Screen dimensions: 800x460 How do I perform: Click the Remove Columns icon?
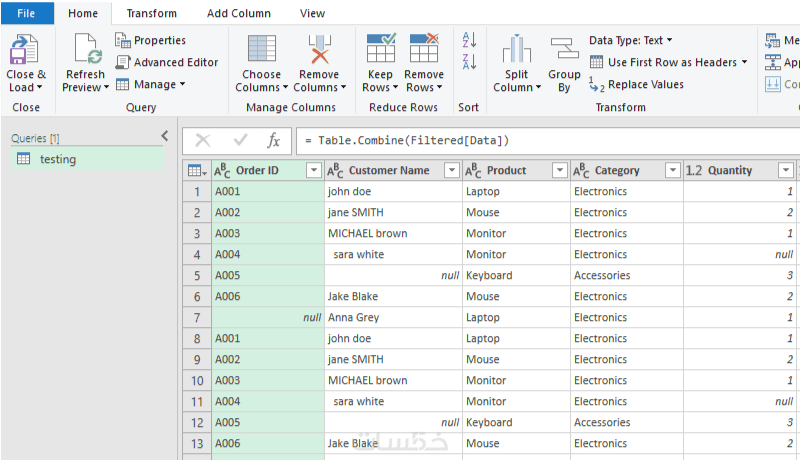point(318,50)
